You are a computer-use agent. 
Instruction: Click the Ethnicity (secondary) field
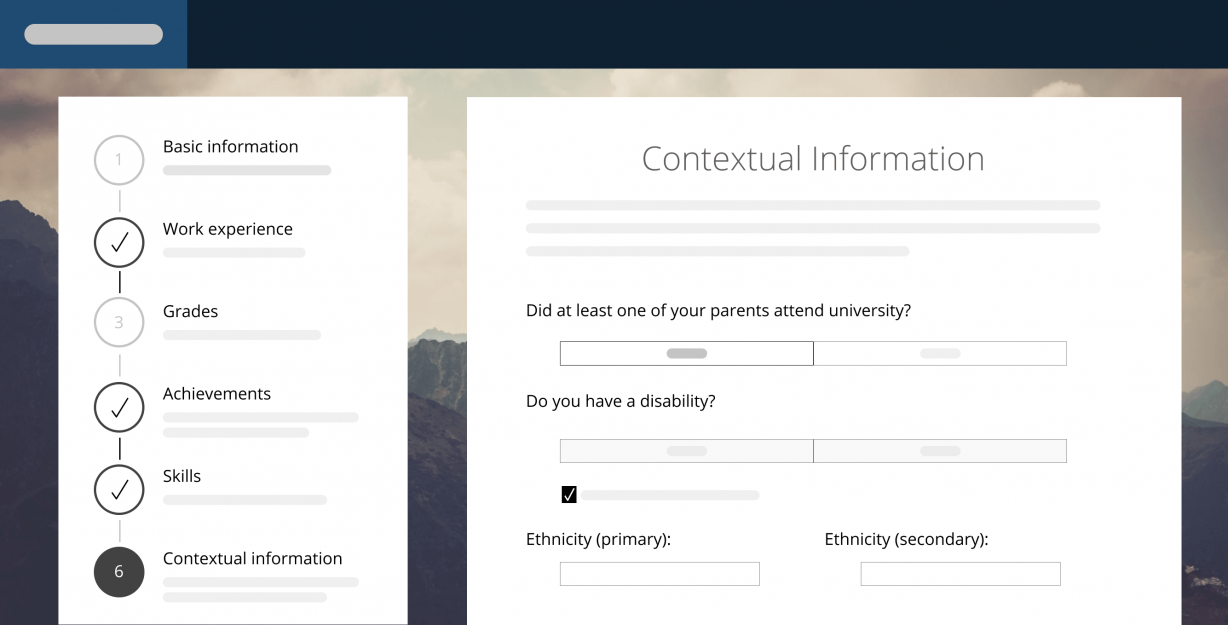click(x=960, y=574)
